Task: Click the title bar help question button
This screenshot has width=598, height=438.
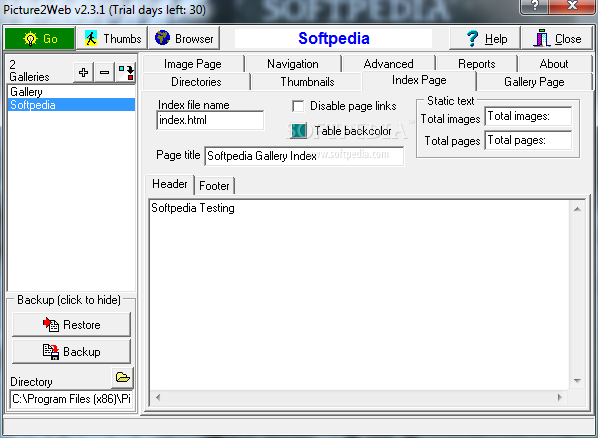Action: (534, 6)
